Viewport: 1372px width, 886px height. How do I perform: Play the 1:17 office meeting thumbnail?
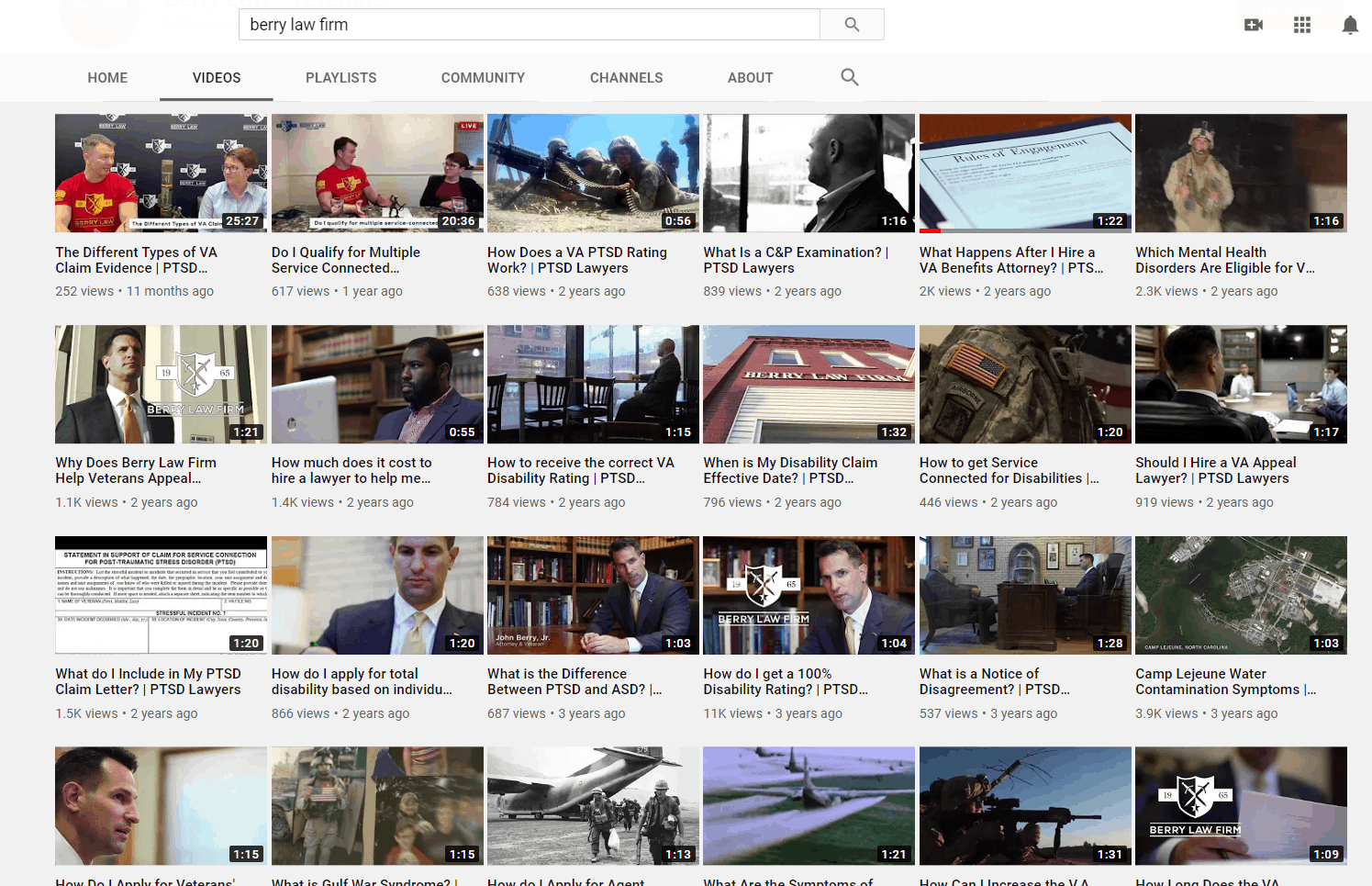point(1241,384)
